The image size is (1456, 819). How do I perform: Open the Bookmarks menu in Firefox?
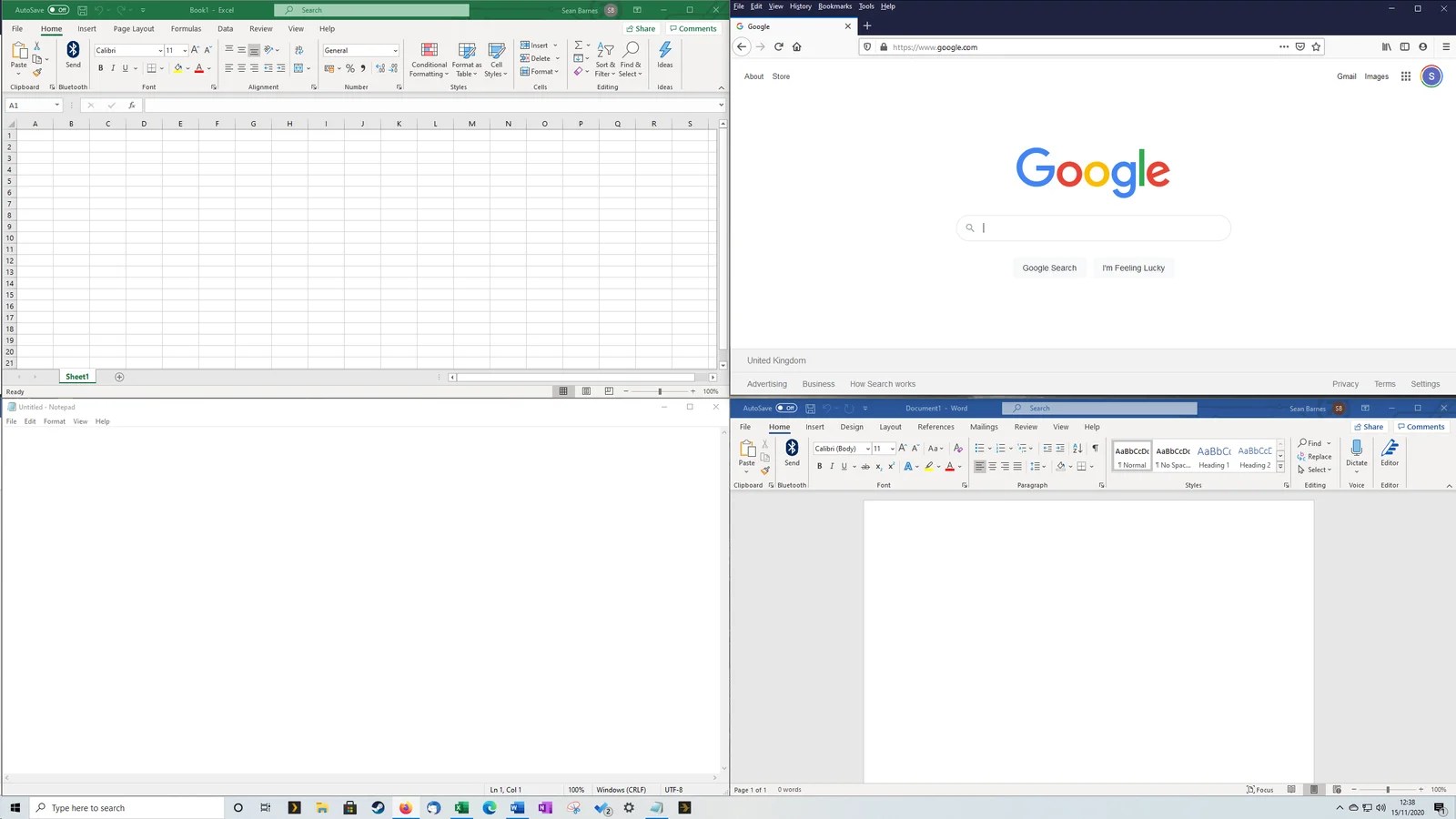pyautogui.click(x=834, y=6)
